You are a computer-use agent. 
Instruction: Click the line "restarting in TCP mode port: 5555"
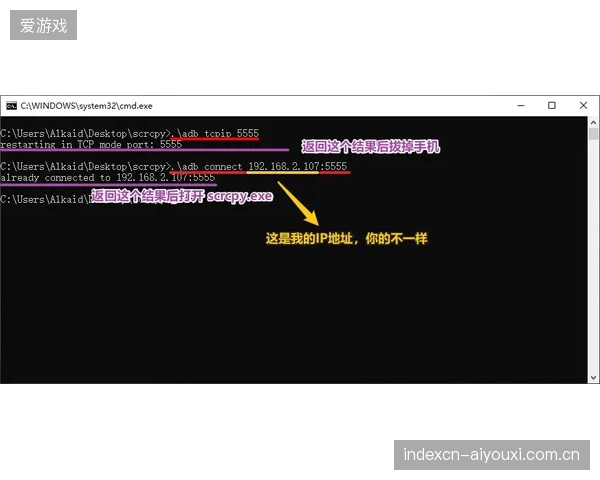point(91,145)
